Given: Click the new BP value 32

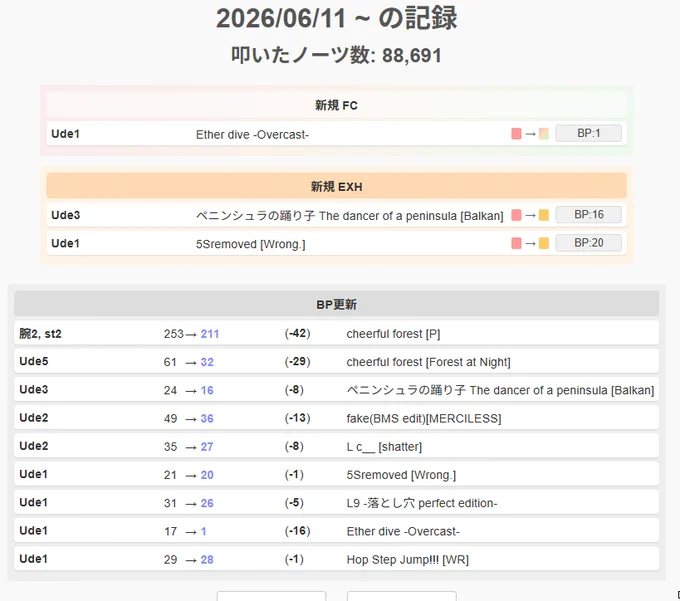Looking at the screenshot, I should 207,362.
